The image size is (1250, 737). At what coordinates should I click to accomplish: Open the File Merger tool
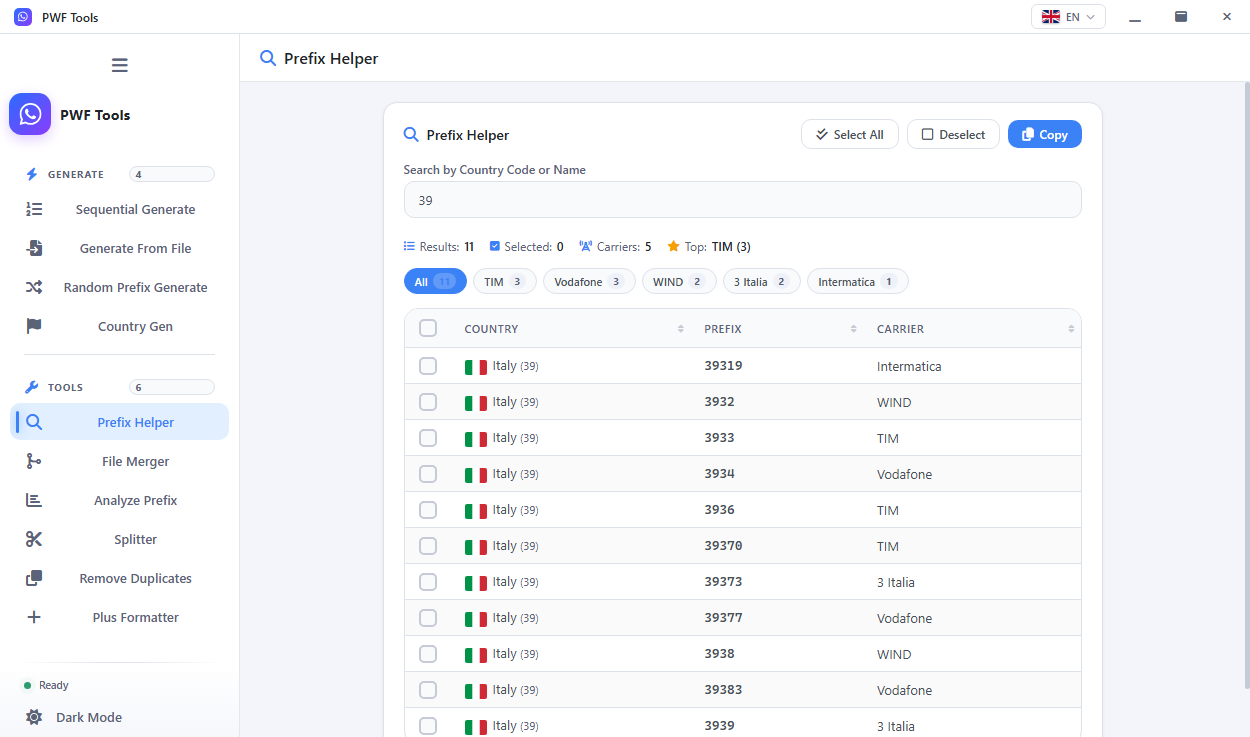[120, 461]
